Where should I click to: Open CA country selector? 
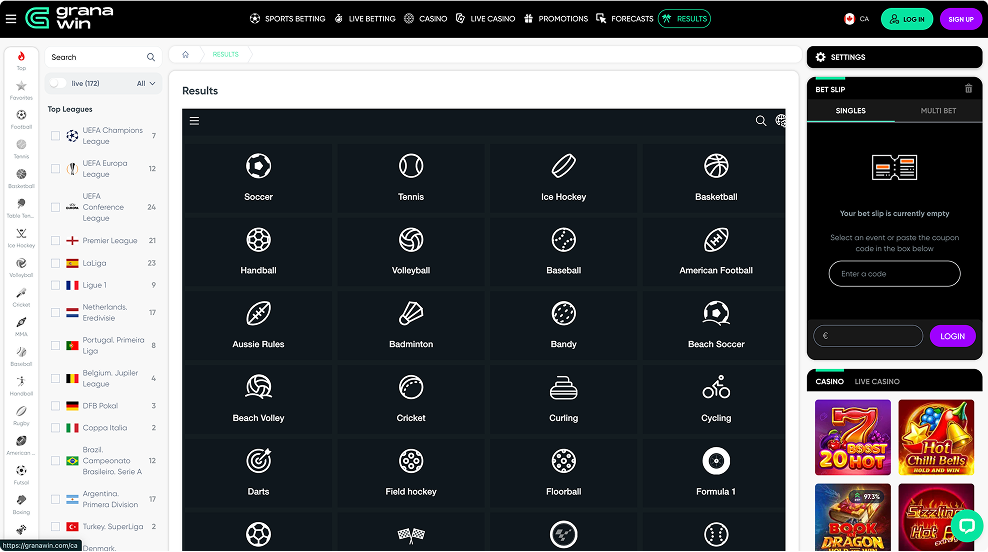click(856, 19)
